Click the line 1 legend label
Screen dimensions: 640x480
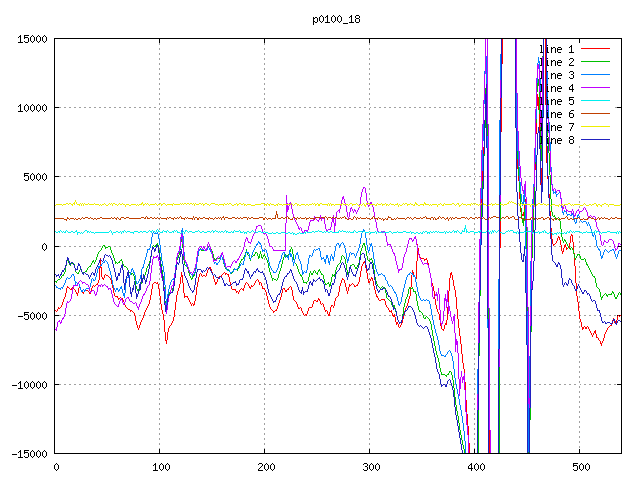point(557,49)
